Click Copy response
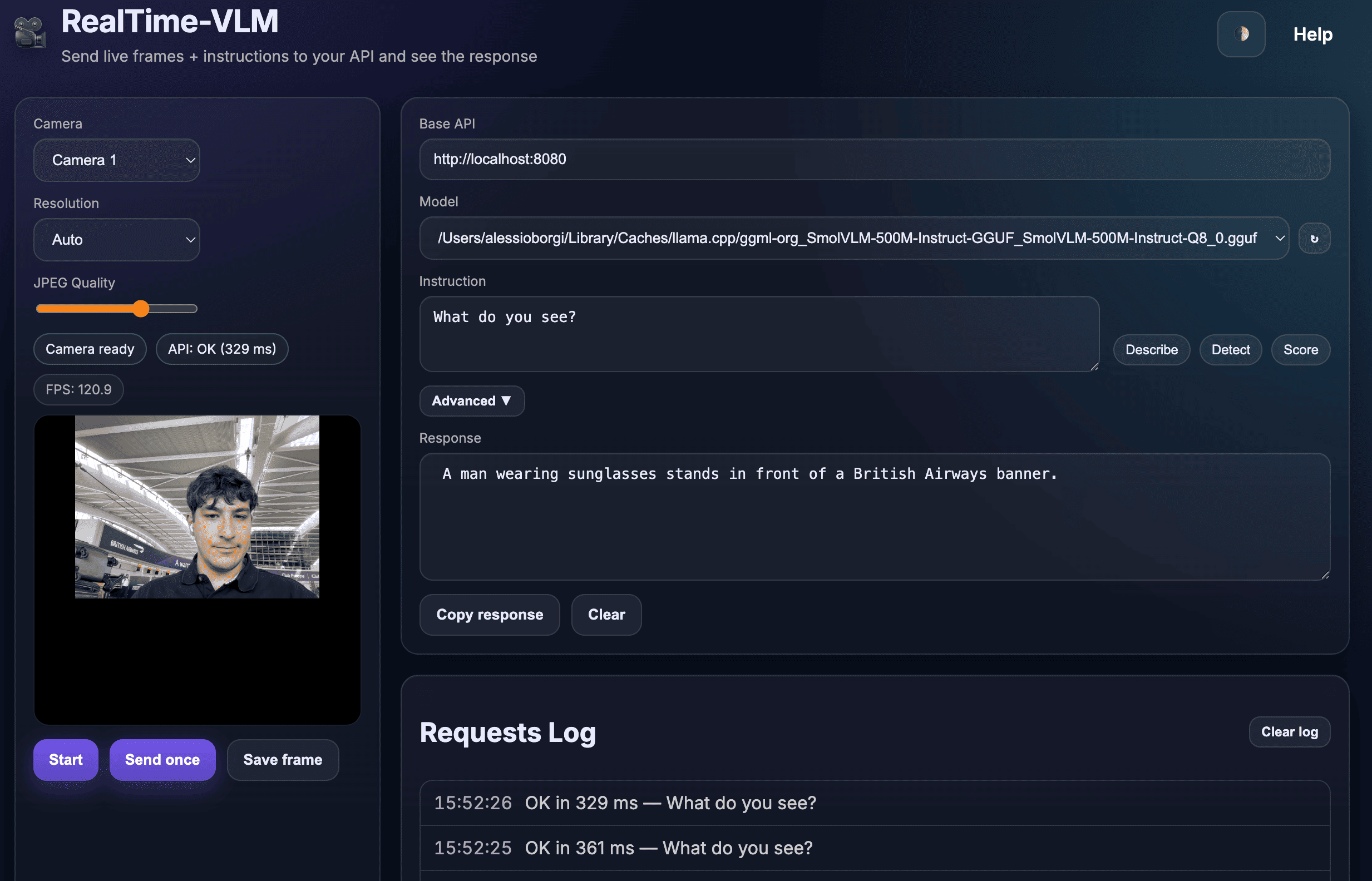Viewport: 1372px width, 881px height. click(489, 615)
